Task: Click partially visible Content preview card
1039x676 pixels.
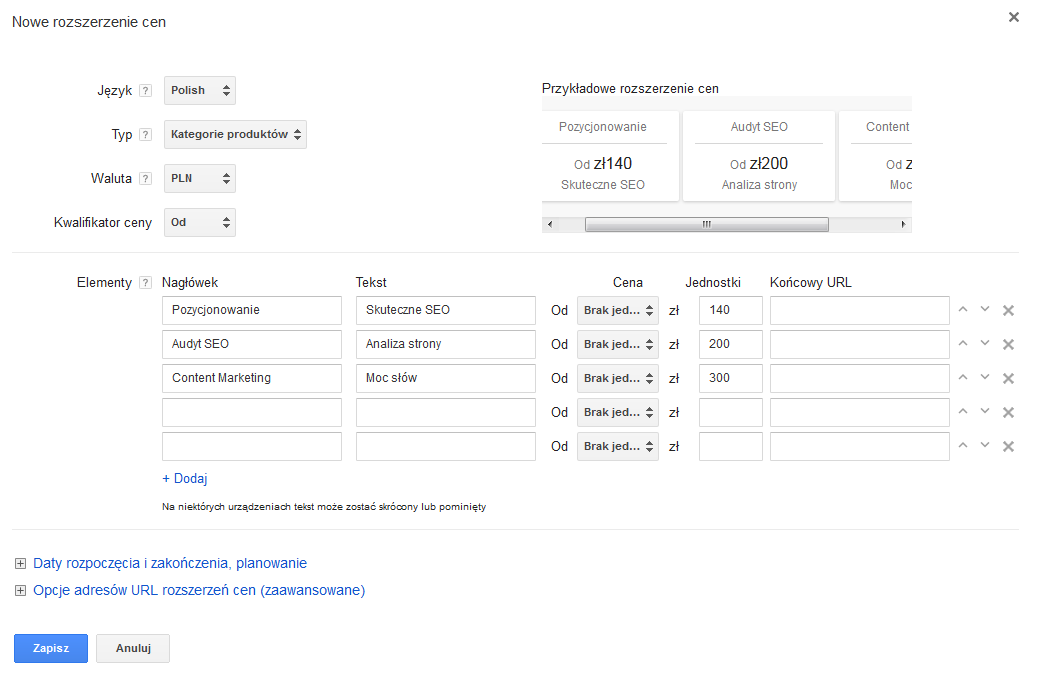Action: 875,156
